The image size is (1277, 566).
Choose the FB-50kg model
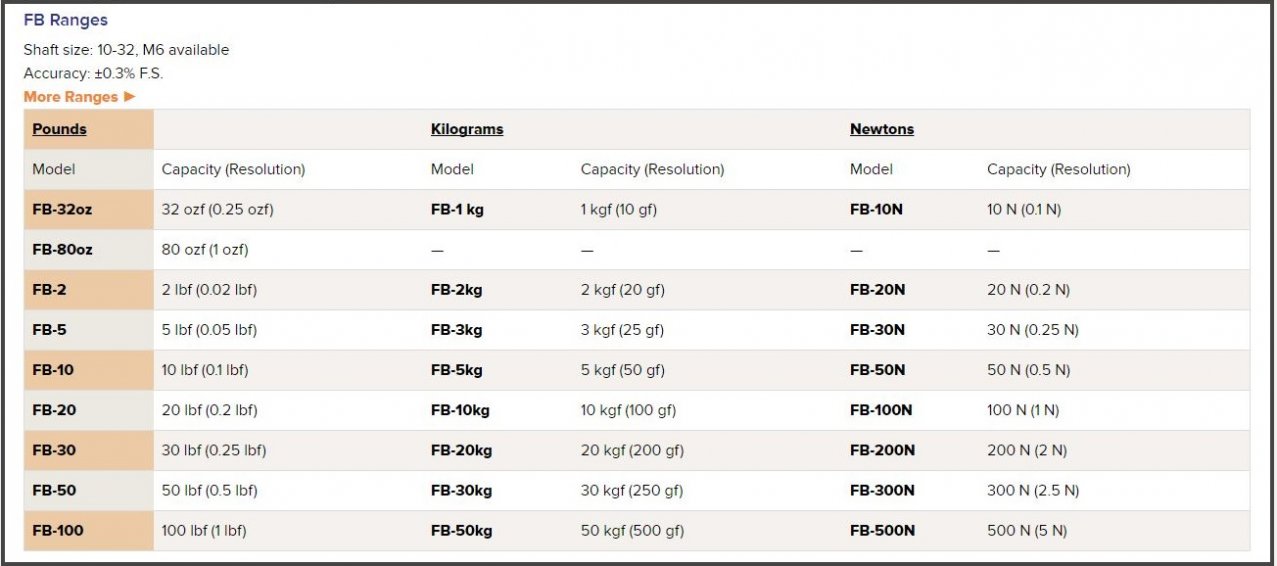[461, 531]
